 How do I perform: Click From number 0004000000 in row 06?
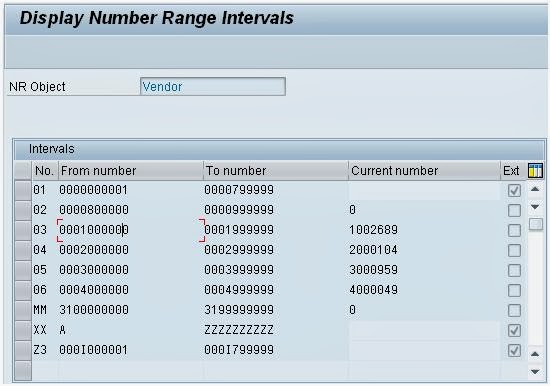[x=94, y=290]
